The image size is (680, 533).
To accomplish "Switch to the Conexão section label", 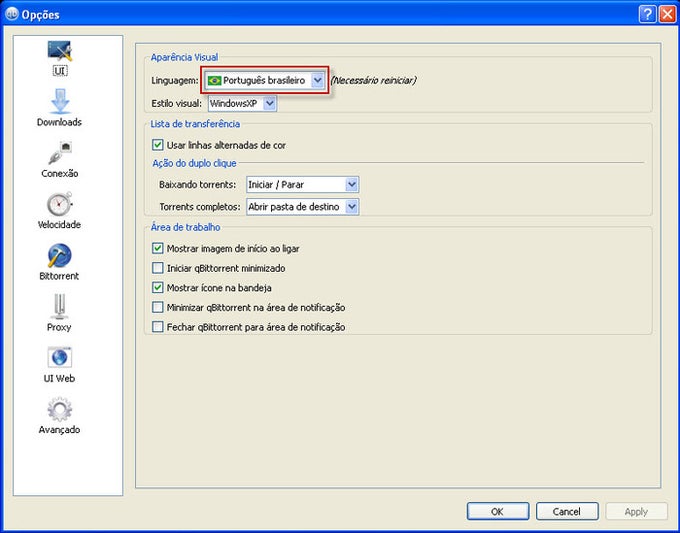I will [x=60, y=173].
